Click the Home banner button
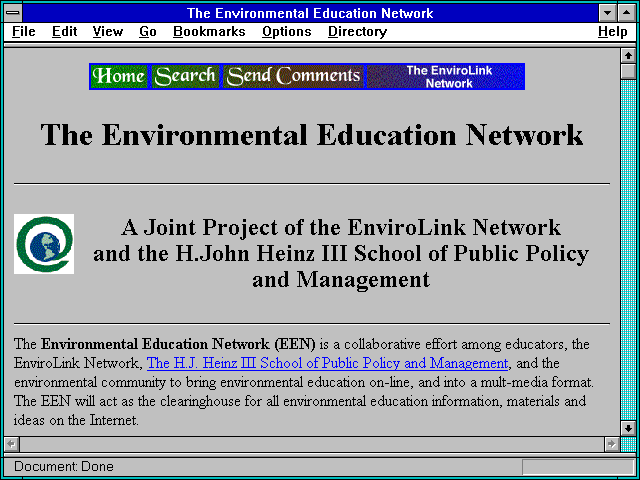 pos(119,76)
